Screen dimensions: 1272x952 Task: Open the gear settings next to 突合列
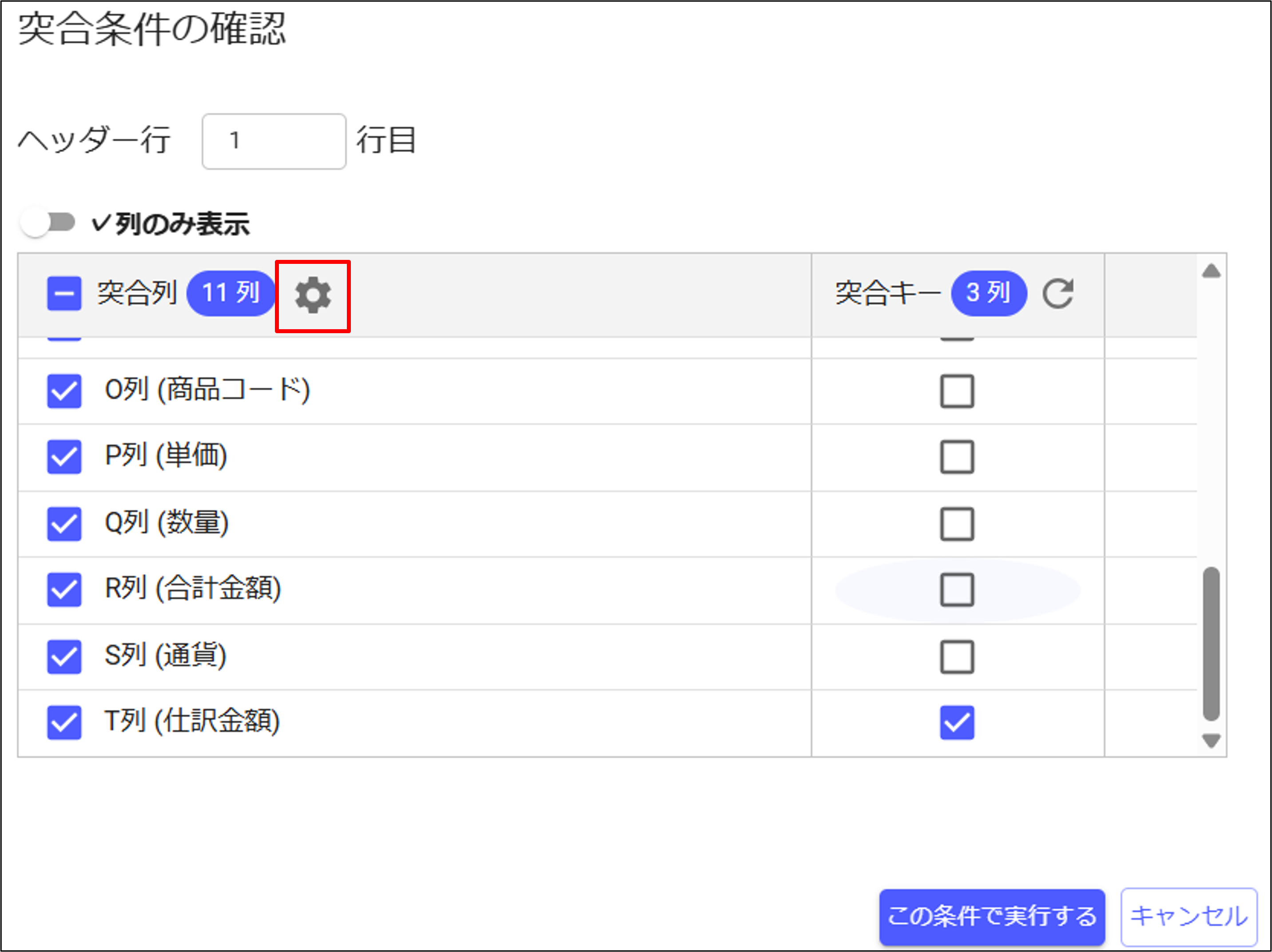(313, 296)
